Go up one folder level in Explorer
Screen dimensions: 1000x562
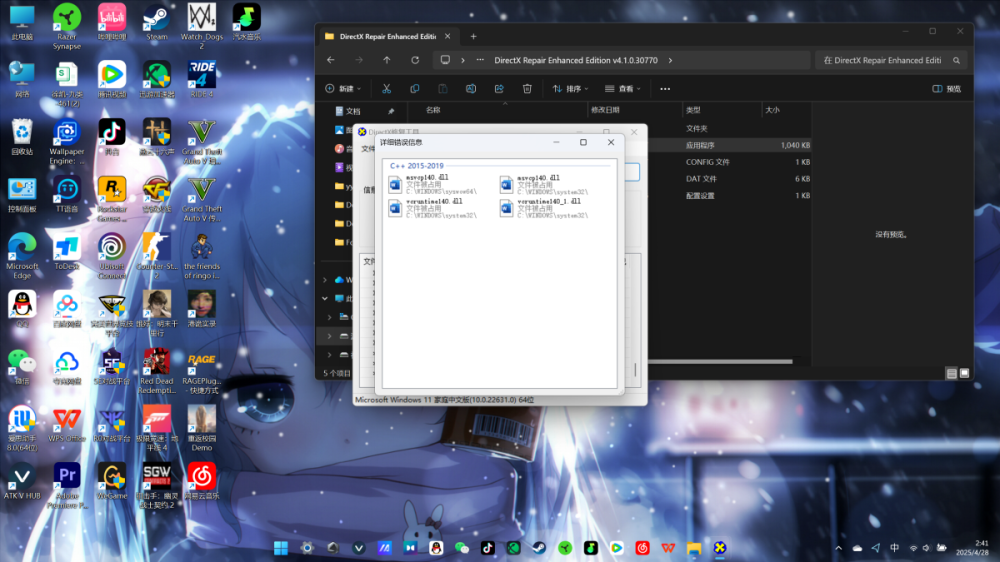387,60
